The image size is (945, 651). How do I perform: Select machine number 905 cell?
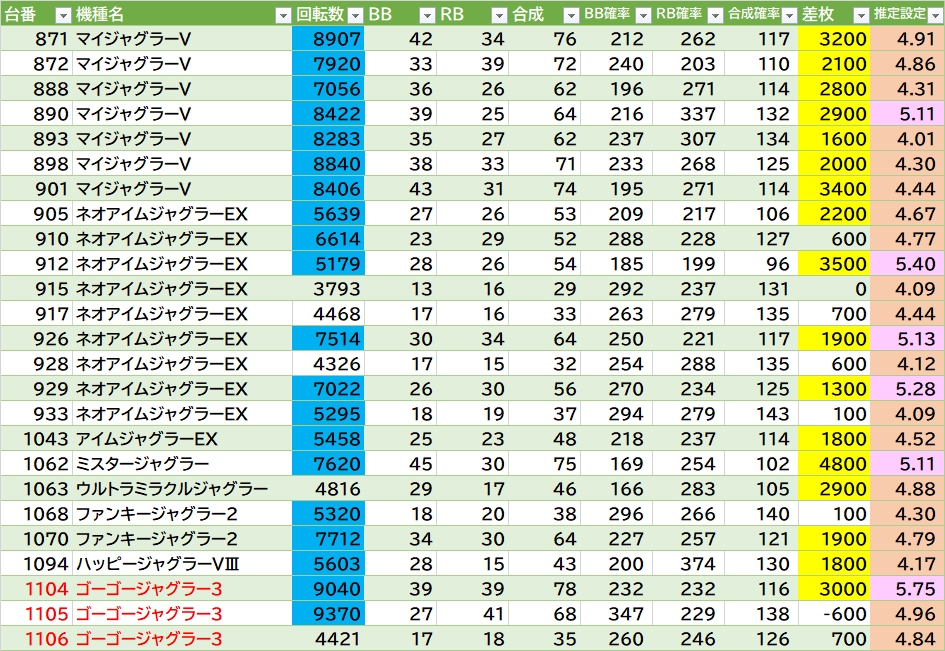pos(37,214)
